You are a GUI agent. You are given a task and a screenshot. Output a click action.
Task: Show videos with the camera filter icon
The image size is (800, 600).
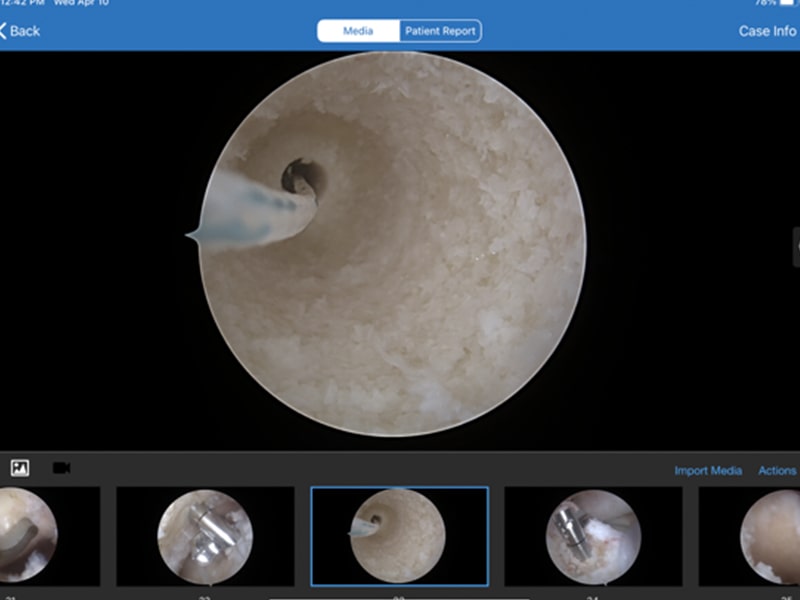[x=62, y=468]
